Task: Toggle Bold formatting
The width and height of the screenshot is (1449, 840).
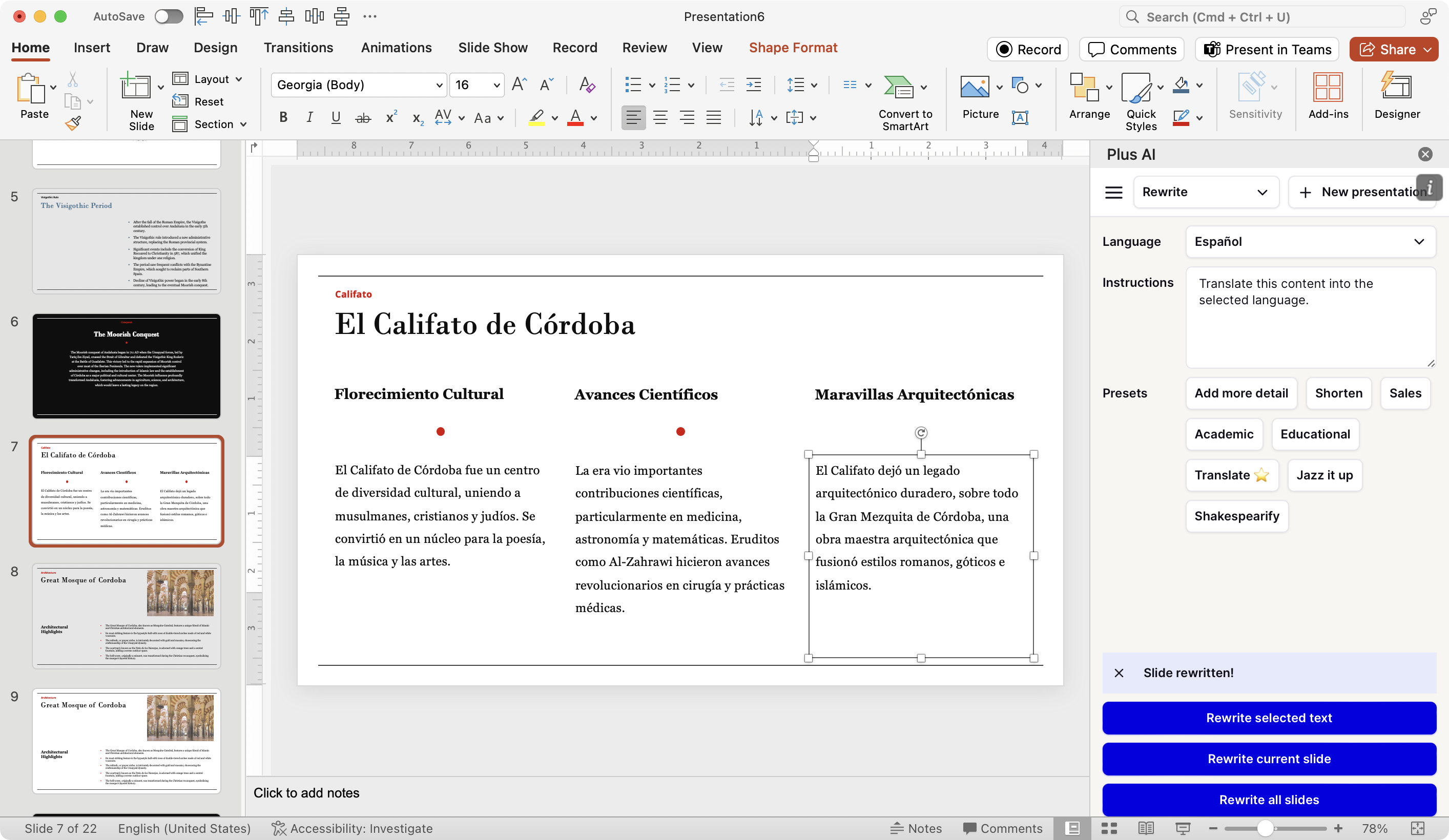Action: pyautogui.click(x=283, y=118)
